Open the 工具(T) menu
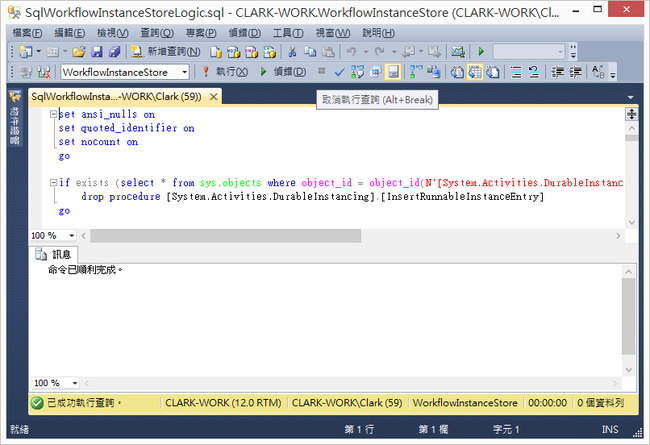The image size is (650, 445). pyautogui.click(x=288, y=33)
